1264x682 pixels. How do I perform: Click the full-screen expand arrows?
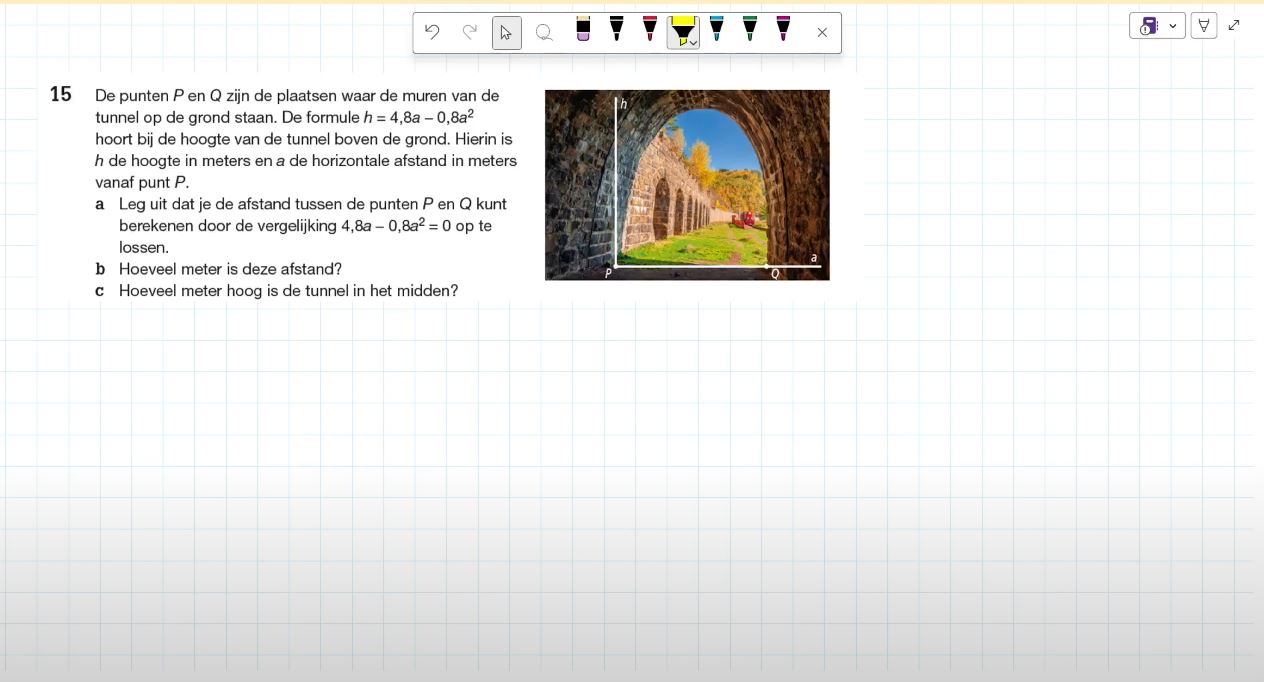point(1234,25)
